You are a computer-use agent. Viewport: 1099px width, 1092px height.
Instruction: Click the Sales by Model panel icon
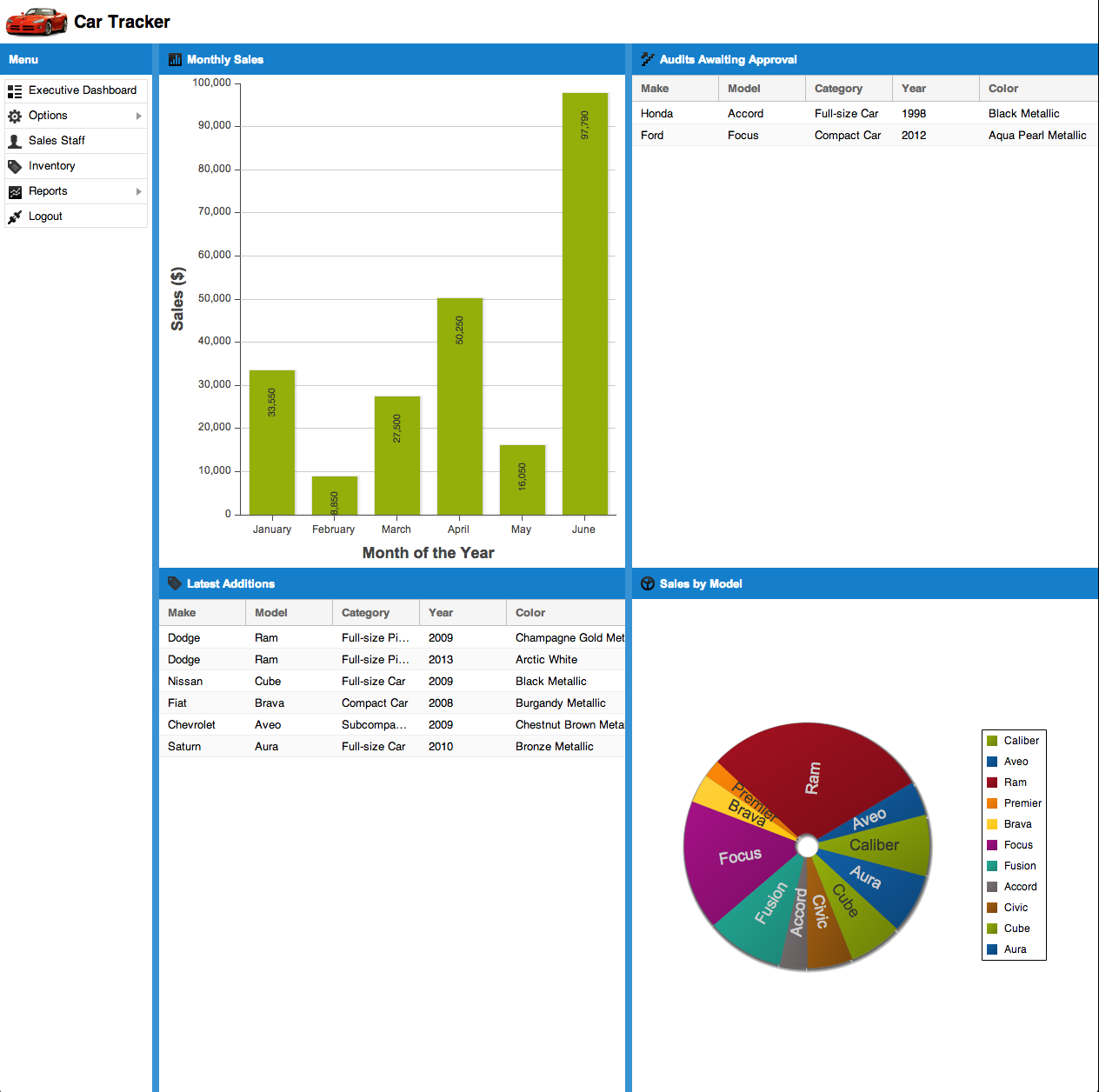(x=648, y=584)
